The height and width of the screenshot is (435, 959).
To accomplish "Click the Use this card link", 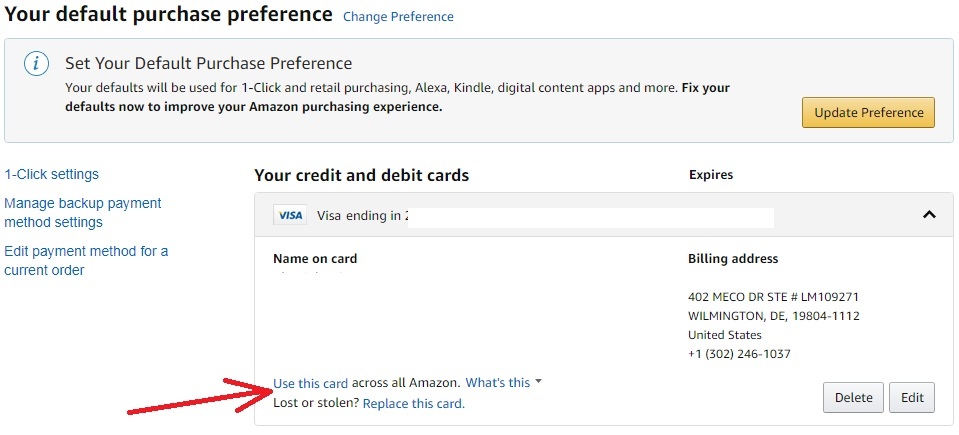I will [x=310, y=383].
